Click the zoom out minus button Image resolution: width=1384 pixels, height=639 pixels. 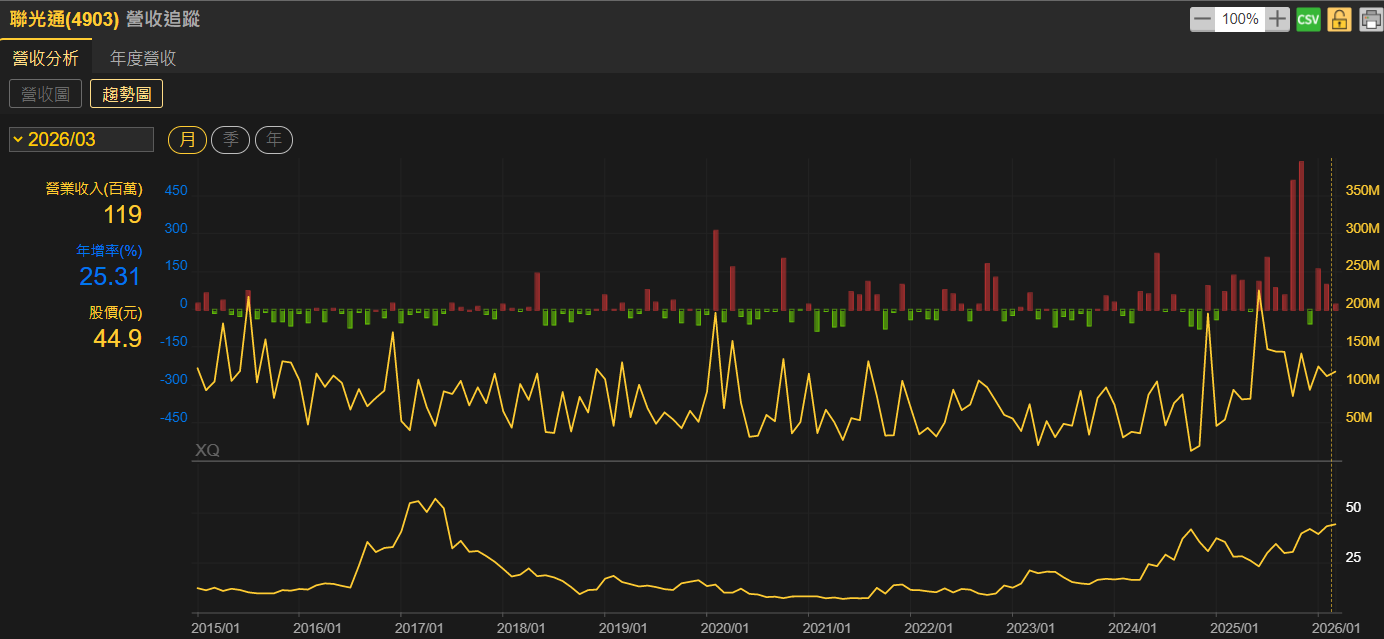1202,19
